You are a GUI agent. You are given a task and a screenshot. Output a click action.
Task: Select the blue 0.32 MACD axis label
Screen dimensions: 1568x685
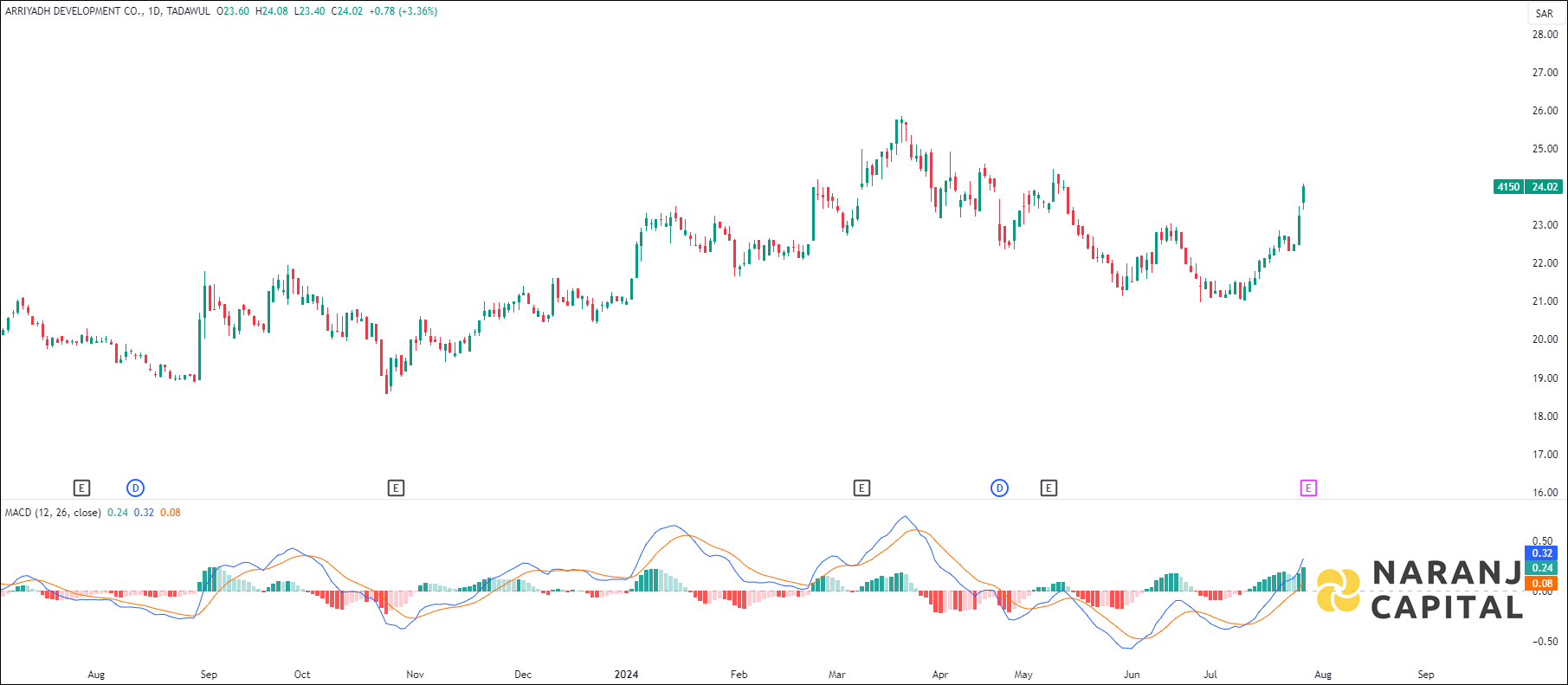coord(1542,553)
